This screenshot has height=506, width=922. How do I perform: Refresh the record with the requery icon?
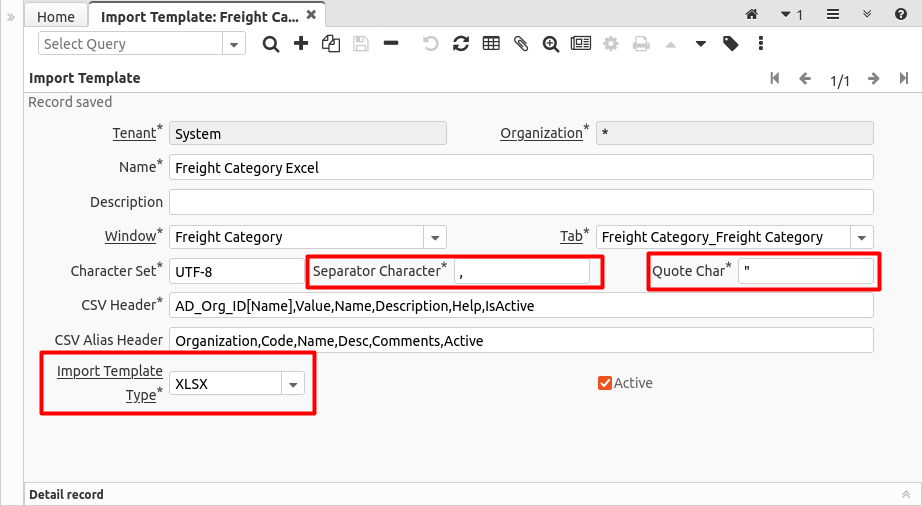461,44
